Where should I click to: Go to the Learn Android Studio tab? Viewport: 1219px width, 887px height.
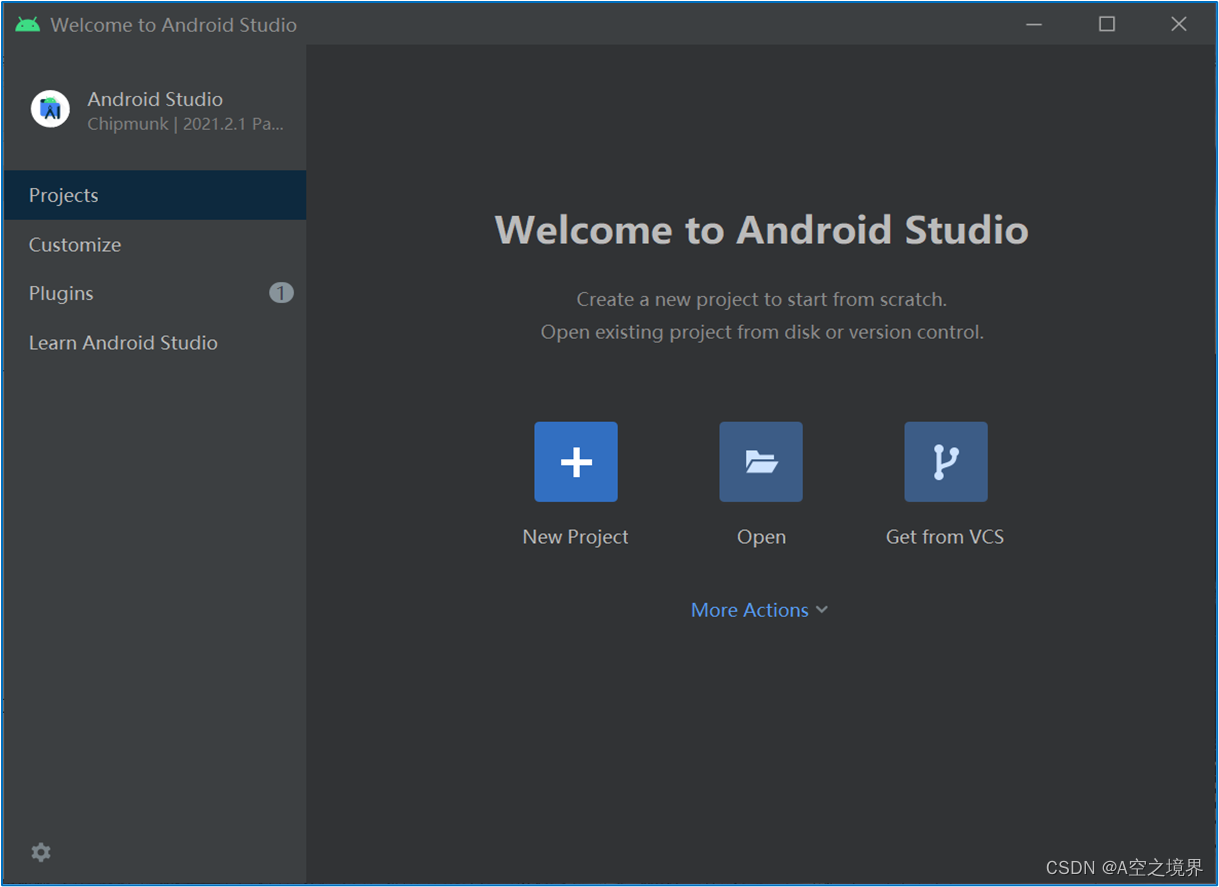coord(155,342)
